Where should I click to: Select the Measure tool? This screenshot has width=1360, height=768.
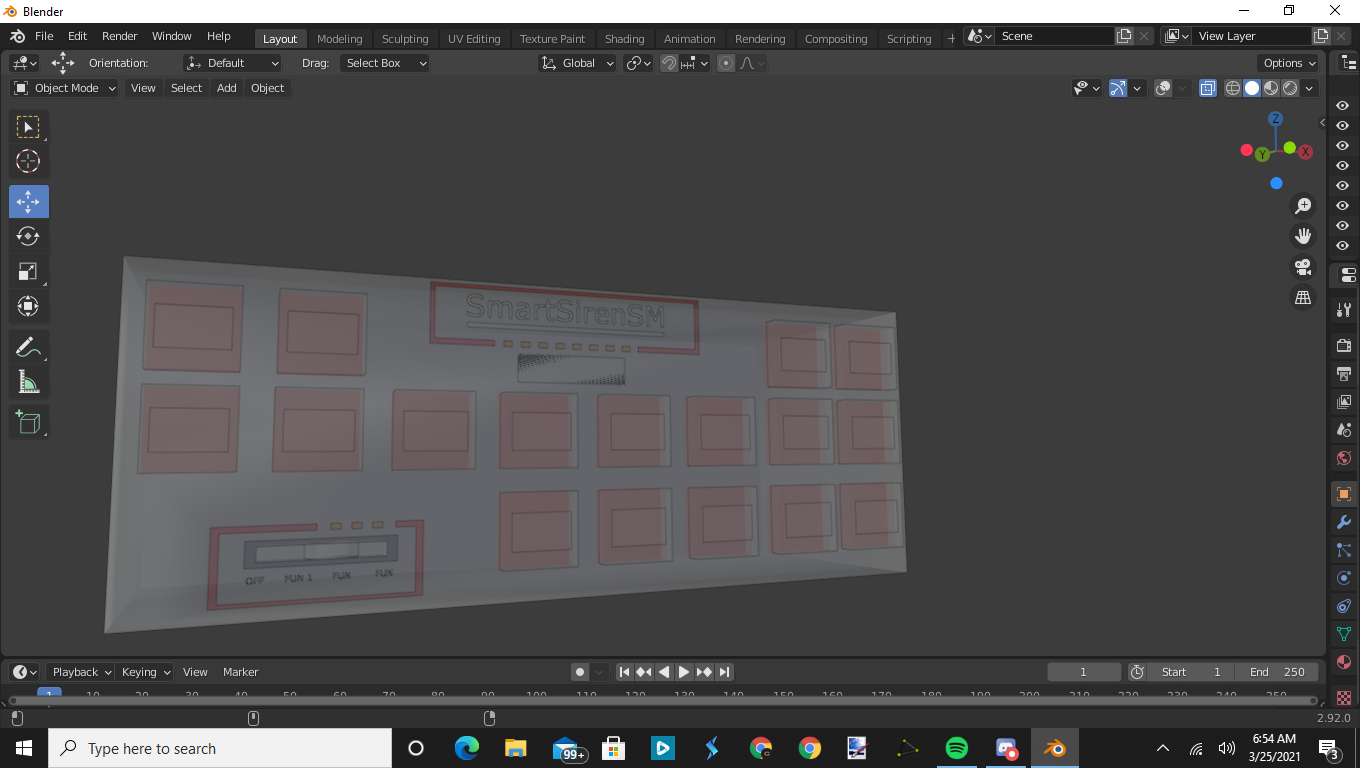(x=28, y=382)
